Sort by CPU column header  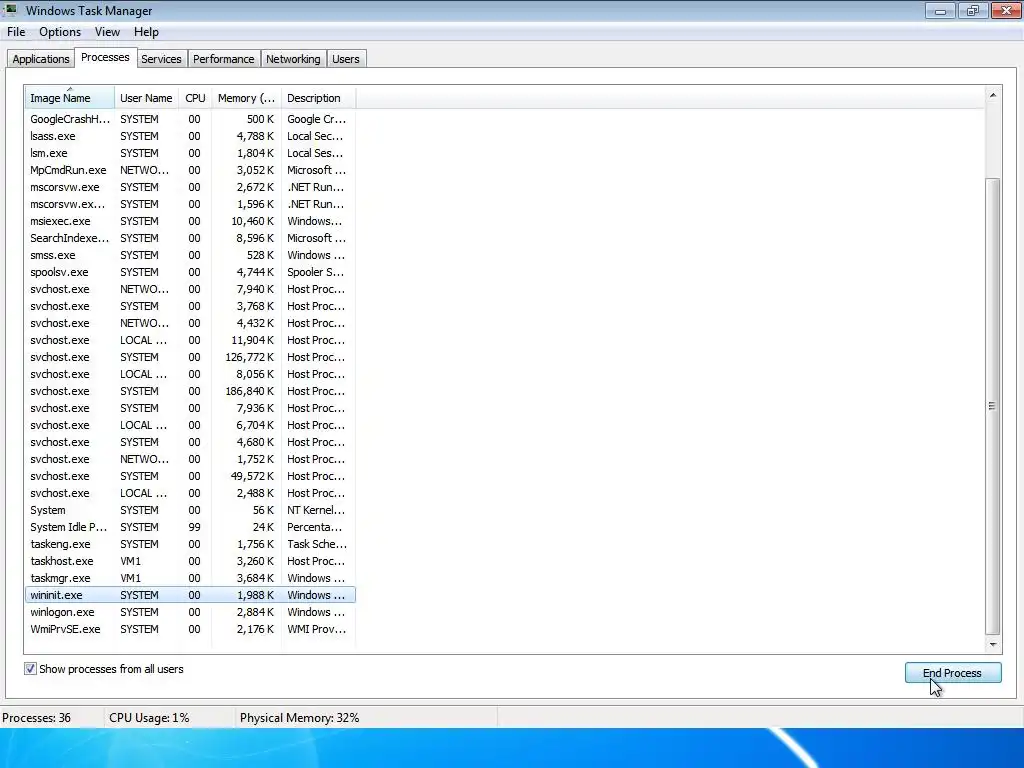click(195, 97)
